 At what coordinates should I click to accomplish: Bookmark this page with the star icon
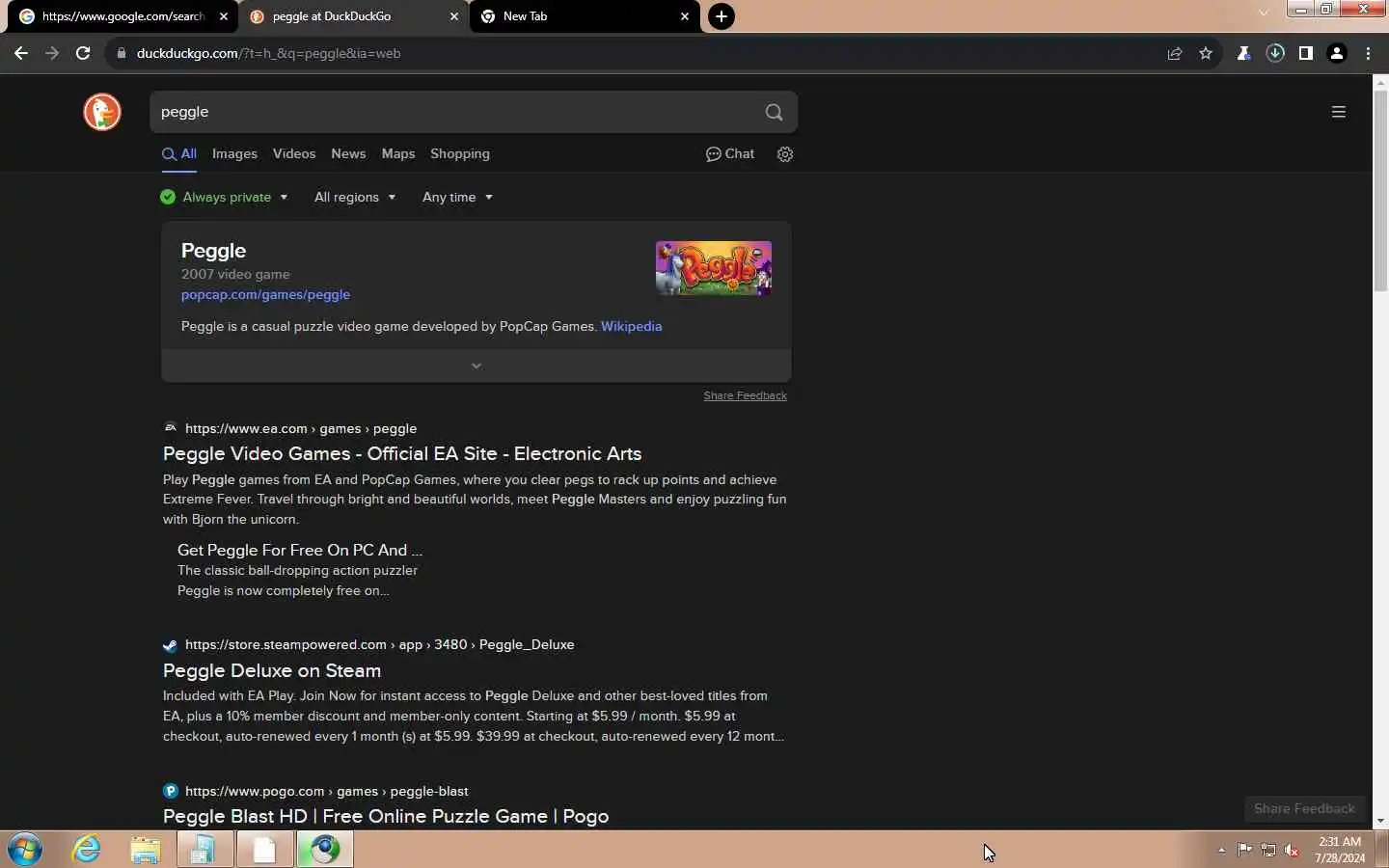(1206, 53)
